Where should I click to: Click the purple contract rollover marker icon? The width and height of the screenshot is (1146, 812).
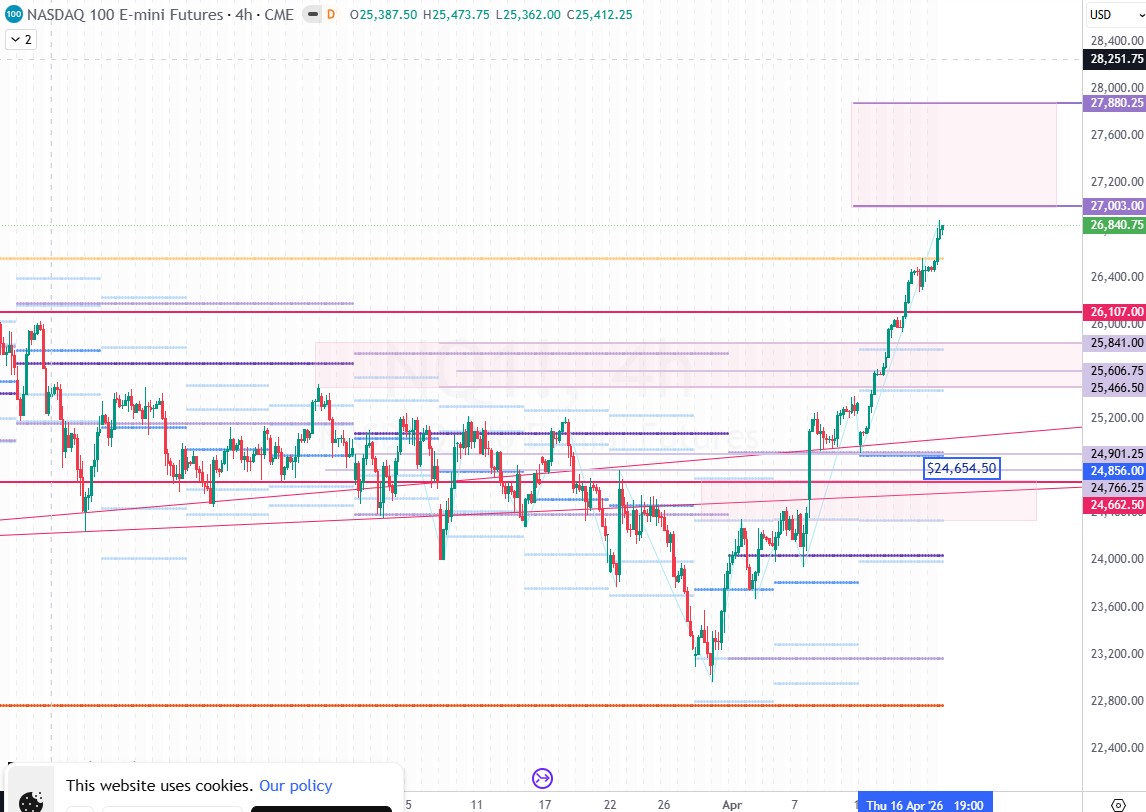coord(543,778)
